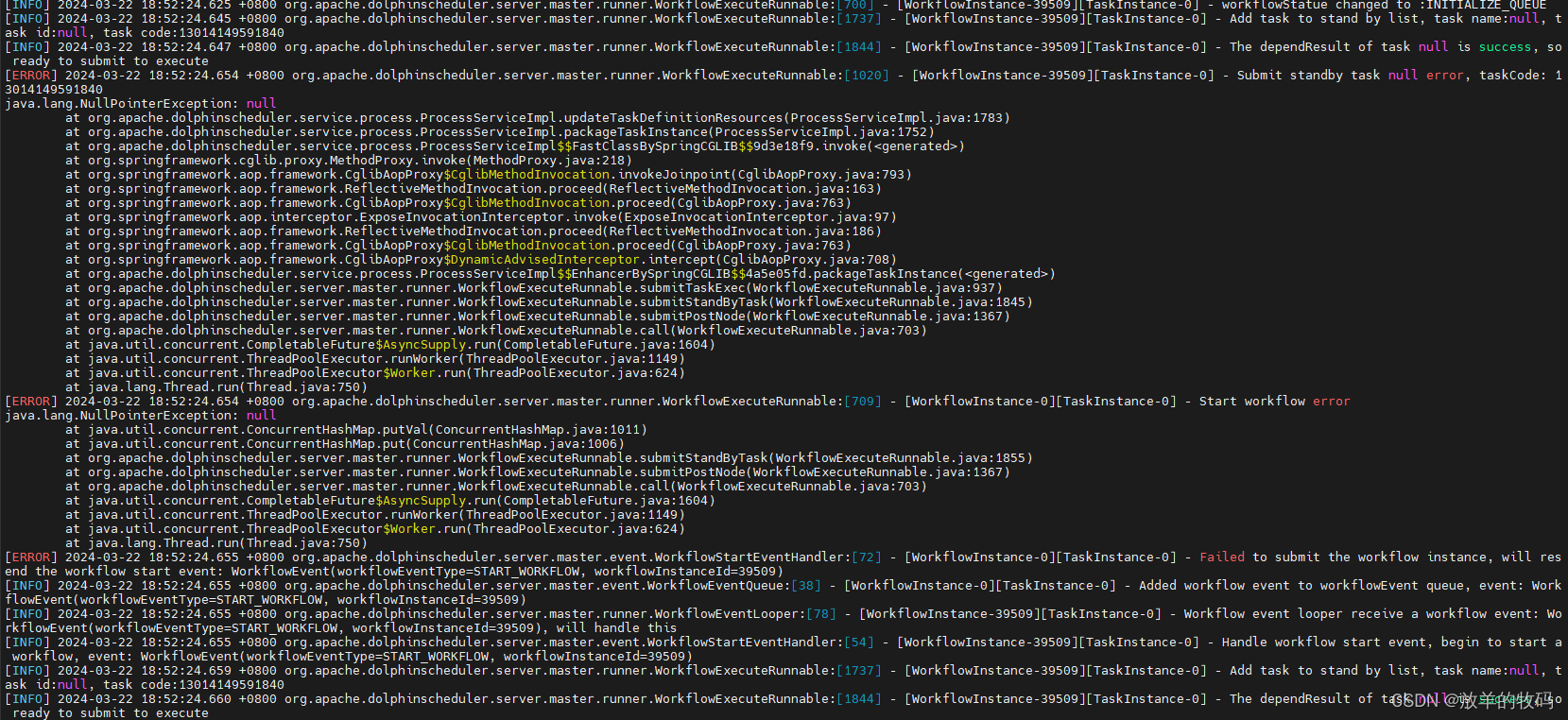Click the [1844] number on the 18:52:24.647 line
The image size is (1568, 720).
click(859, 46)
